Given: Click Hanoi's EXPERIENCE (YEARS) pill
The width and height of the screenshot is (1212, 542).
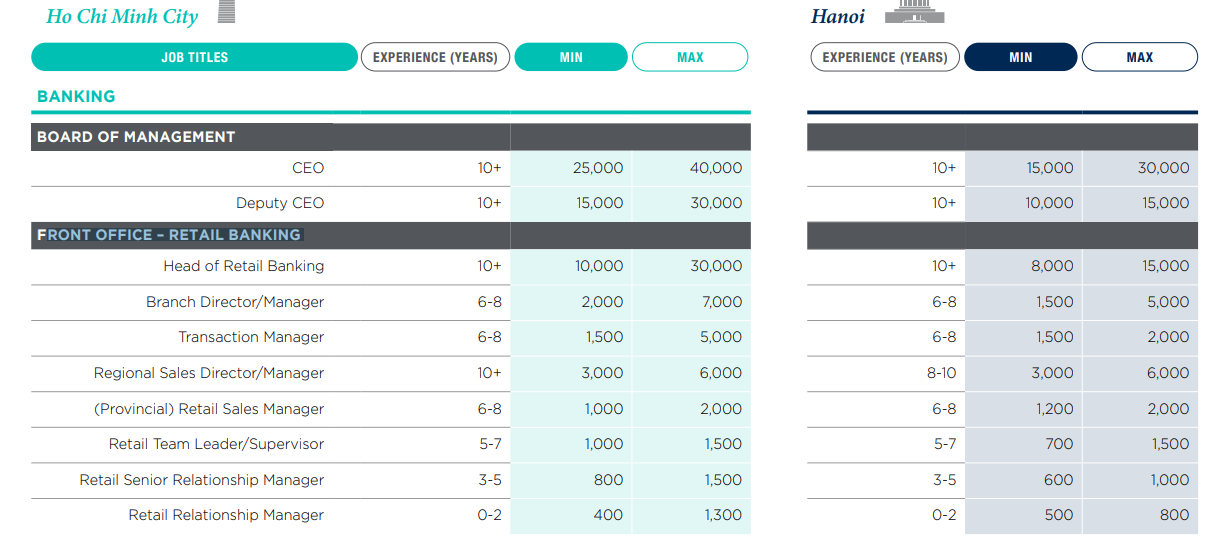Looking at the screenshot, I should point(885,57).
